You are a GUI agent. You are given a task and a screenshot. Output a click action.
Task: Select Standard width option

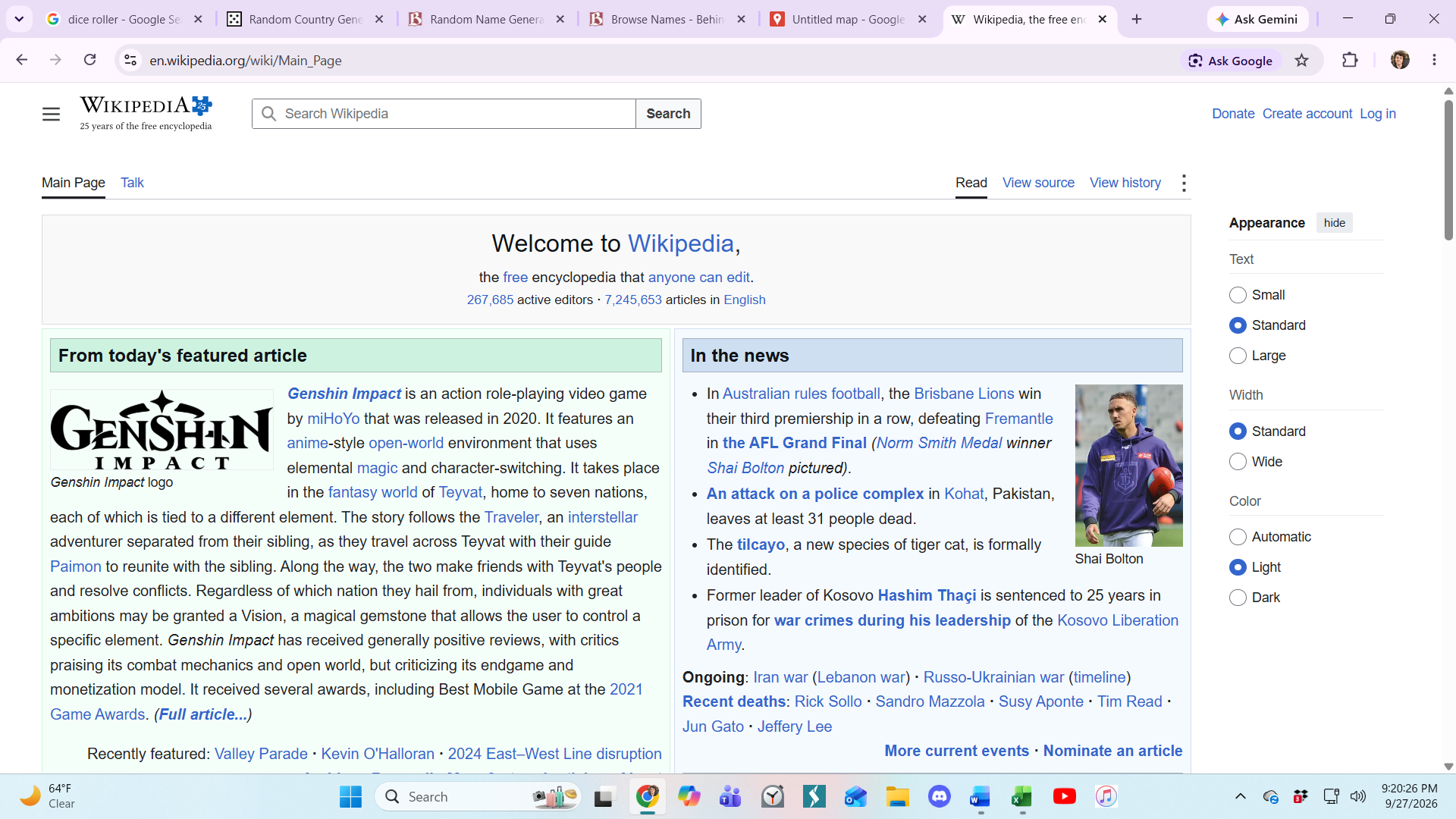pos(1238,431)
